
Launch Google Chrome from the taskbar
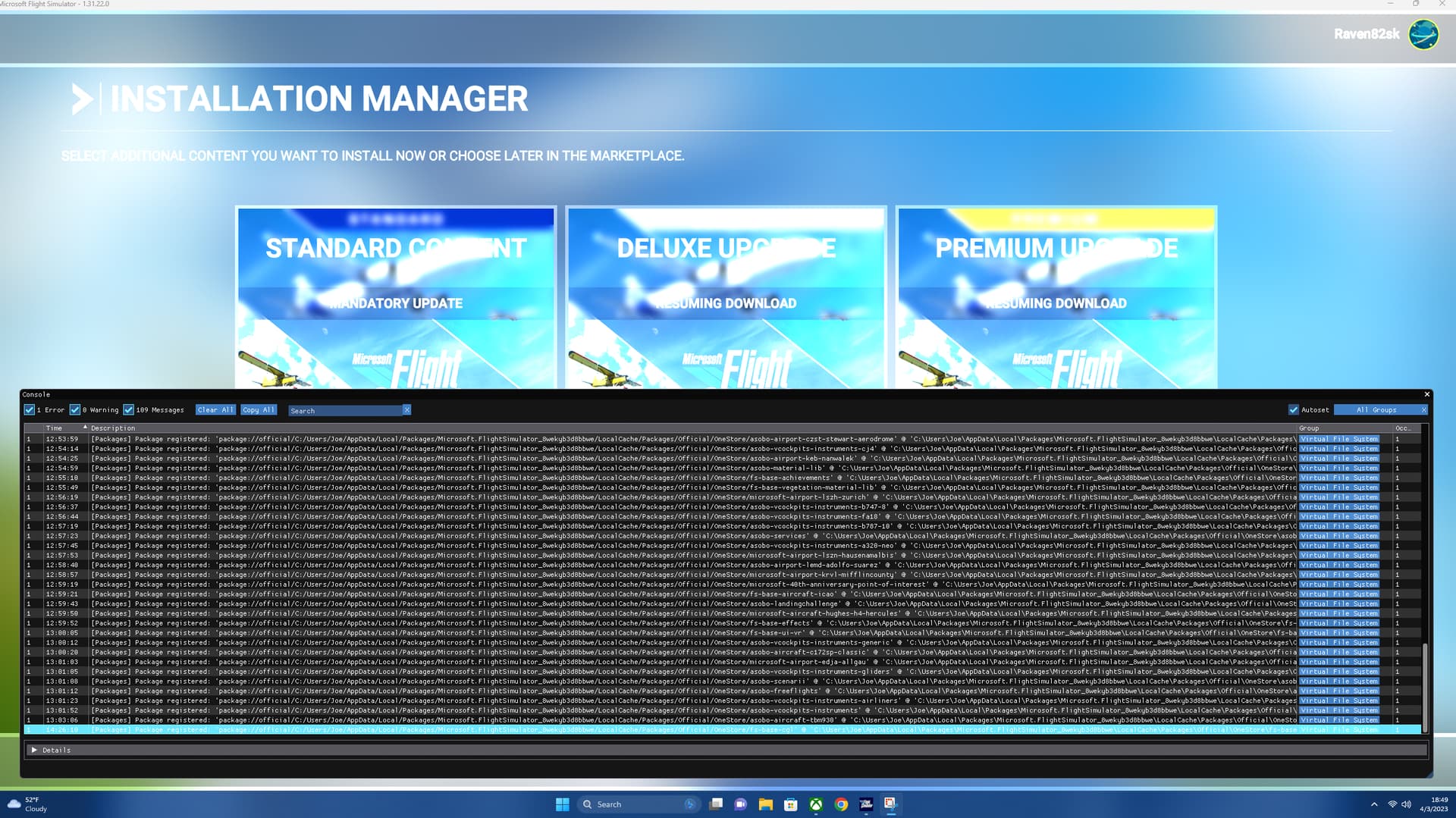[841, 804]
